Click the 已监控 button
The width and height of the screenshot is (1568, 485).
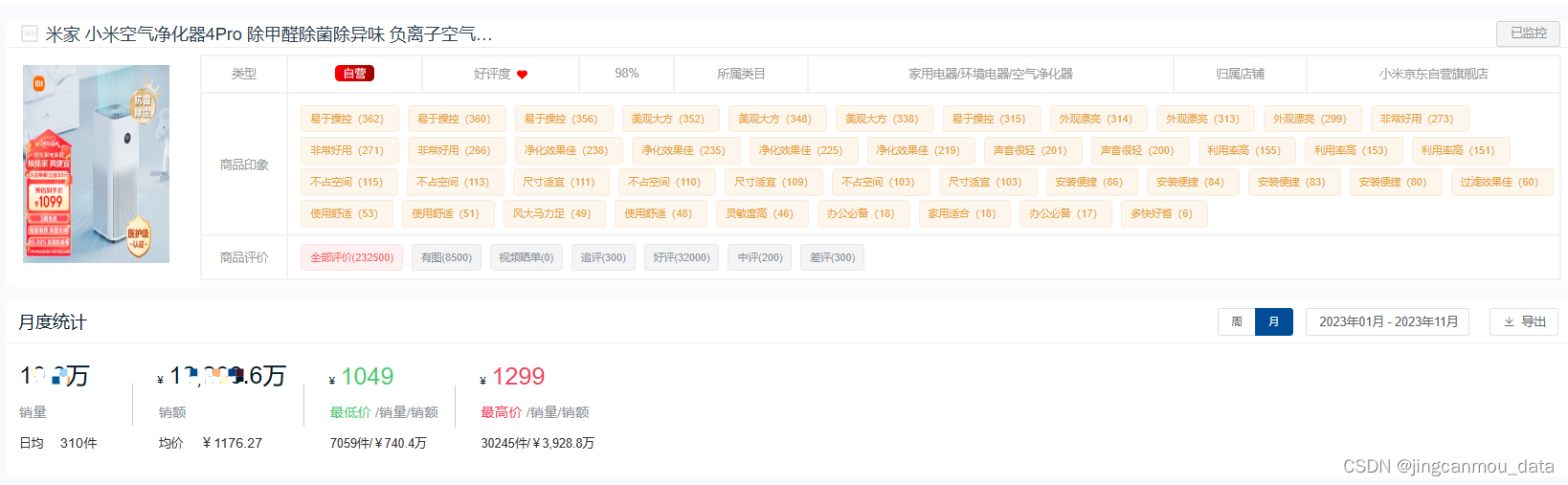coord(1528,33)
